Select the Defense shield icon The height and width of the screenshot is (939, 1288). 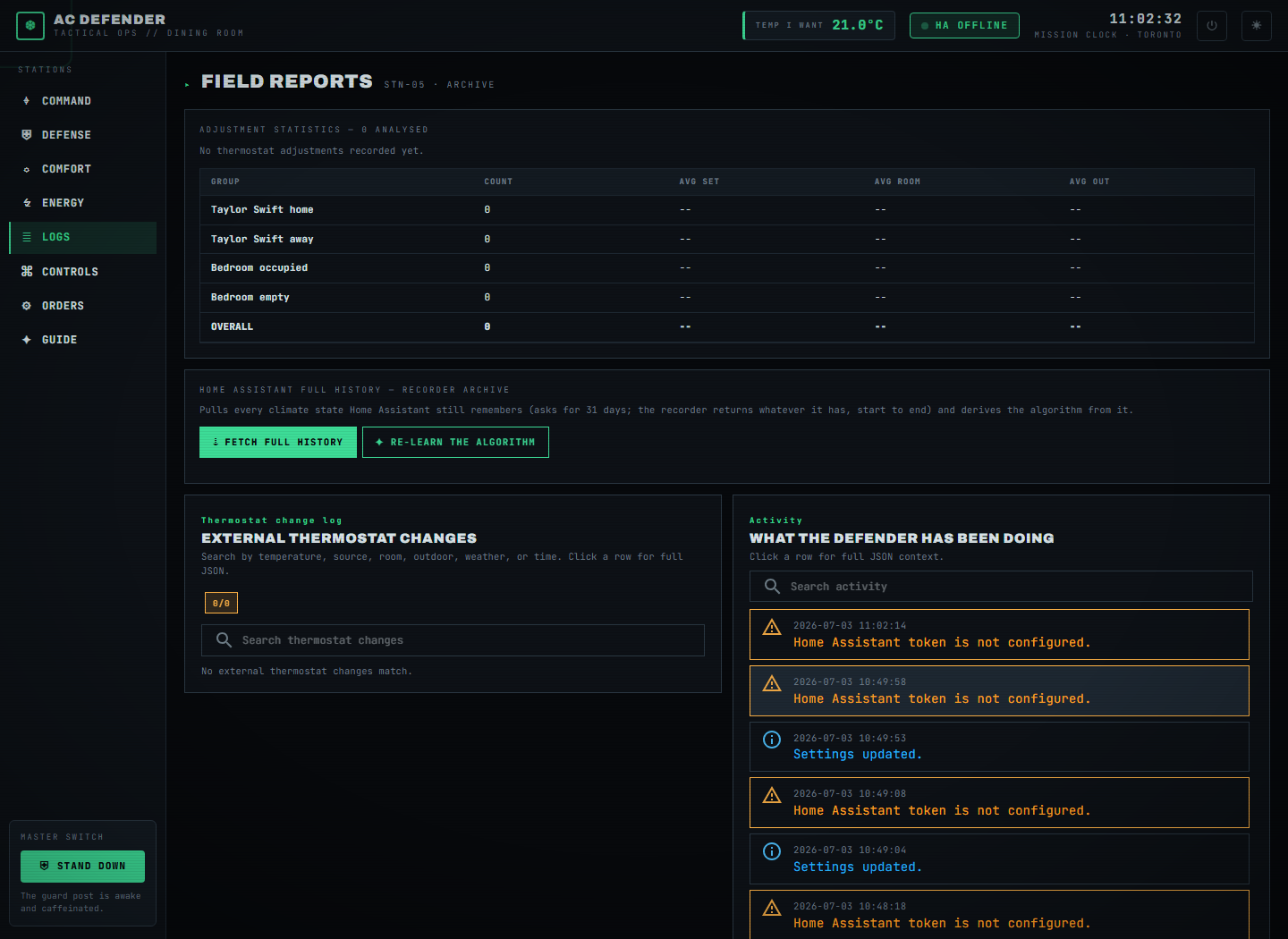click(27, 135)
